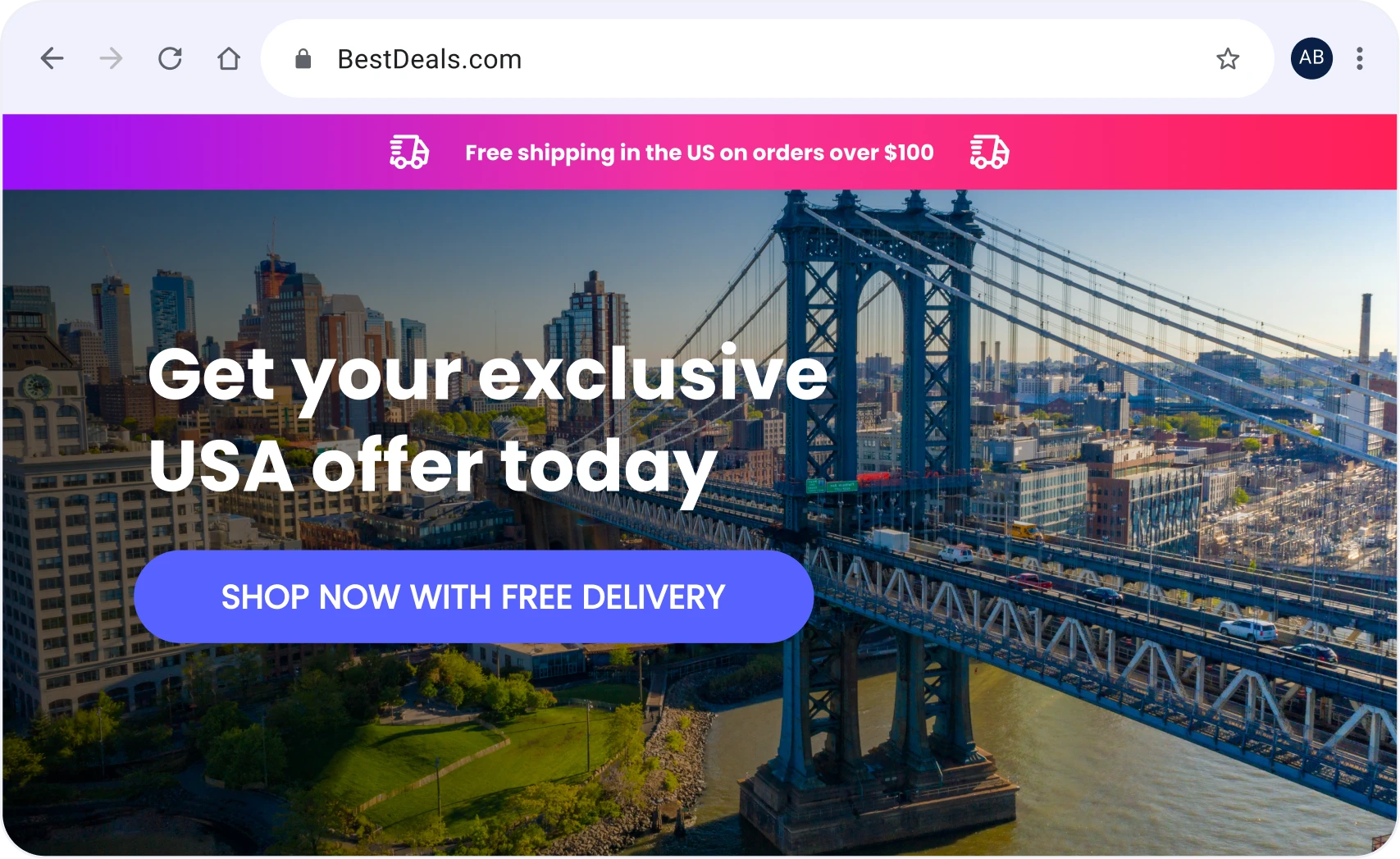Open the AB profile avatar

click(1311, 58)
